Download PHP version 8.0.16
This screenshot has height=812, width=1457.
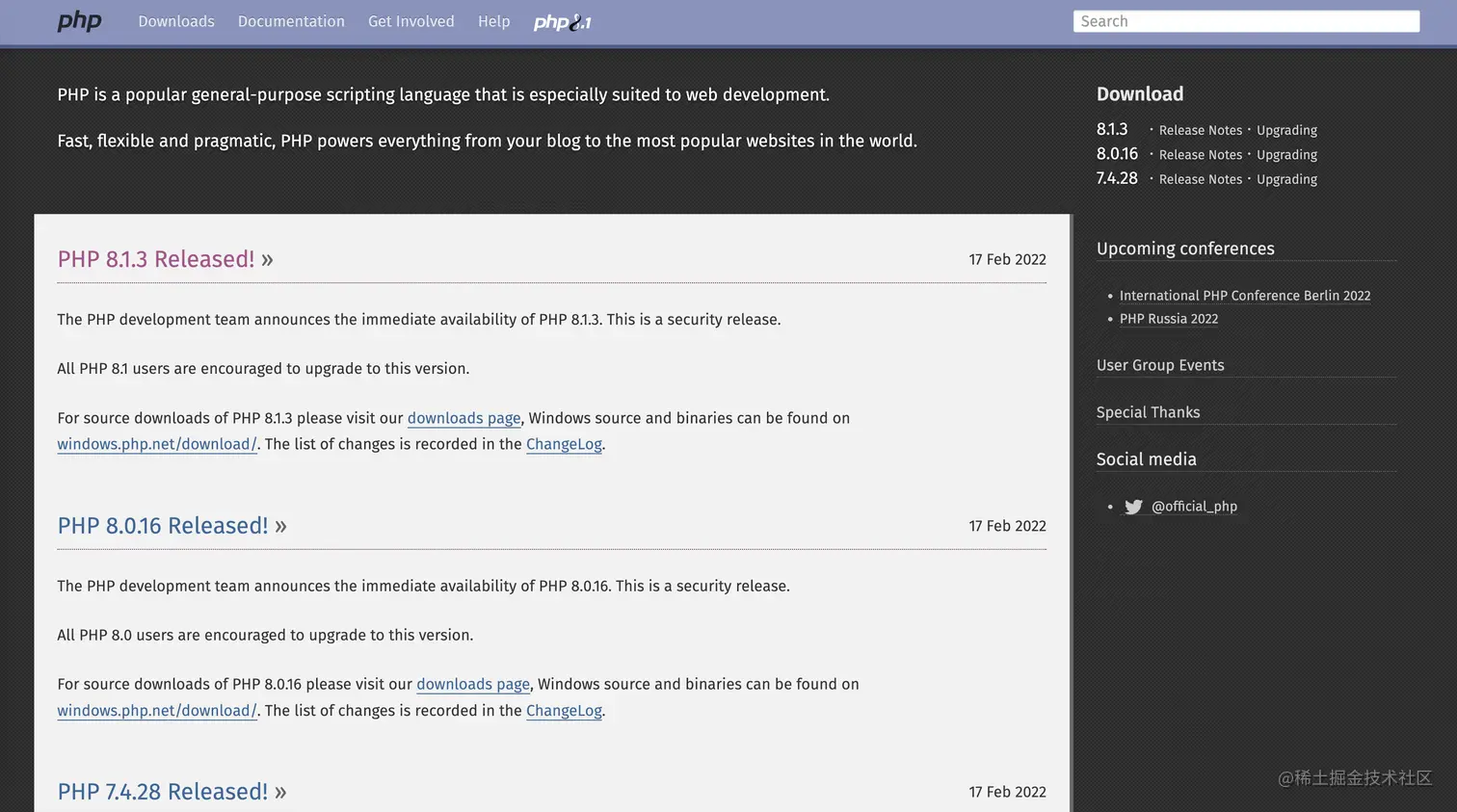point(1117,154)
